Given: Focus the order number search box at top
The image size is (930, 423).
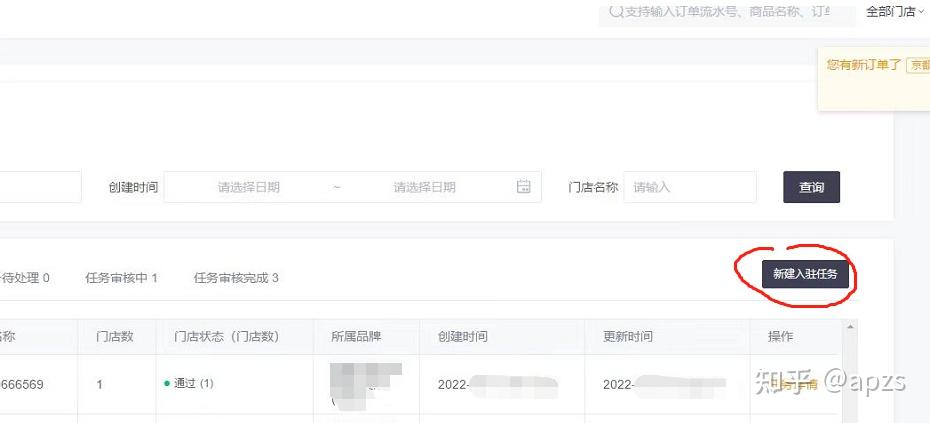Looking at the screenshot, I should pyautogui.click(x=727, y=12).
